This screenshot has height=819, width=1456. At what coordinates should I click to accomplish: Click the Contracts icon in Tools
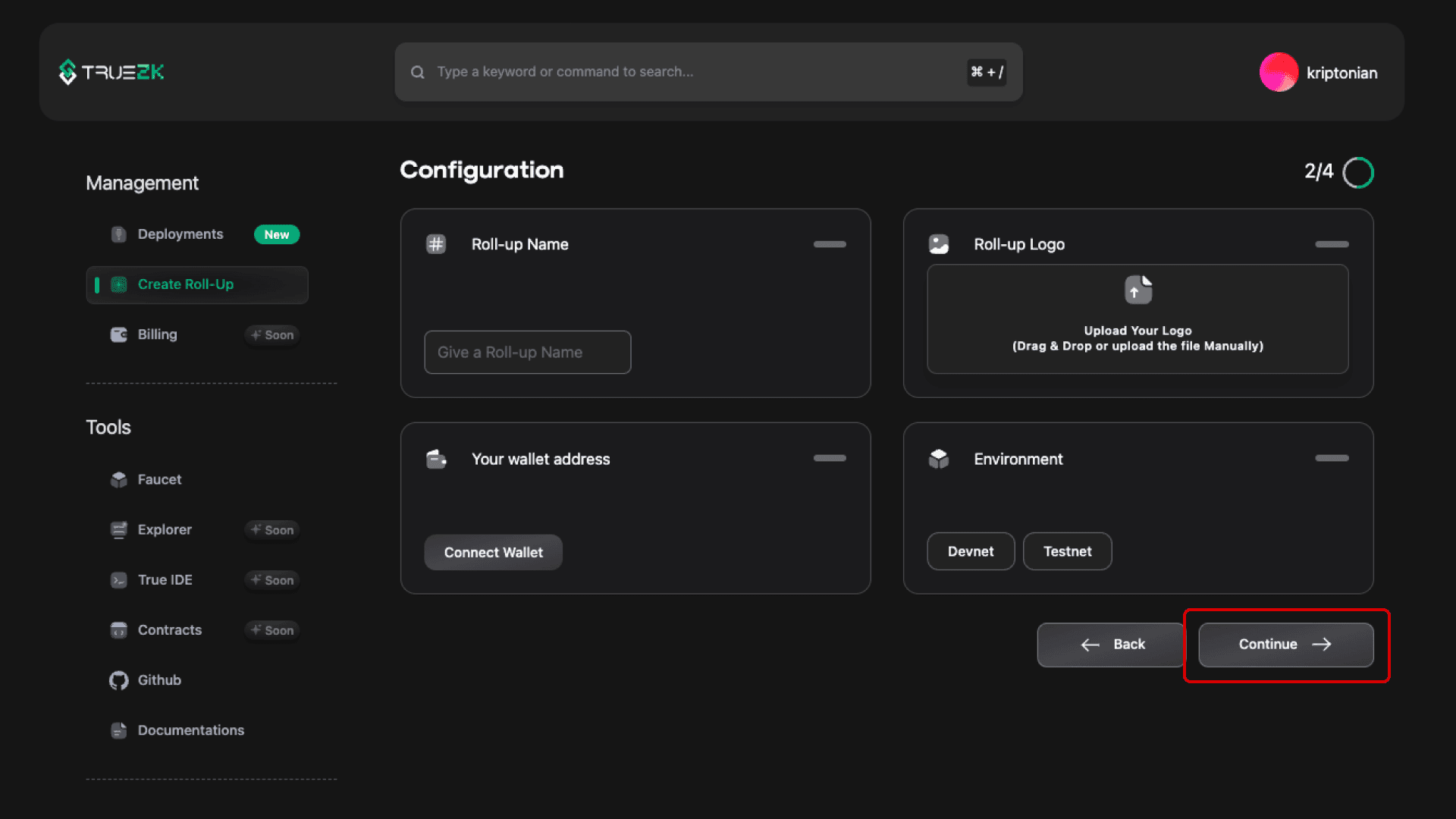tap(118, 630)
